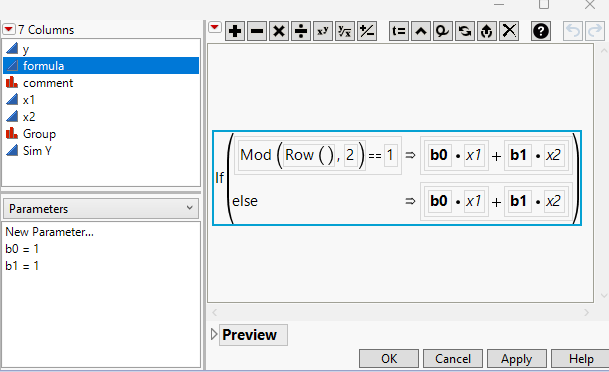609x372 pixels.
Task: Click the insert caret (up arrow) button
Action: 421,31
